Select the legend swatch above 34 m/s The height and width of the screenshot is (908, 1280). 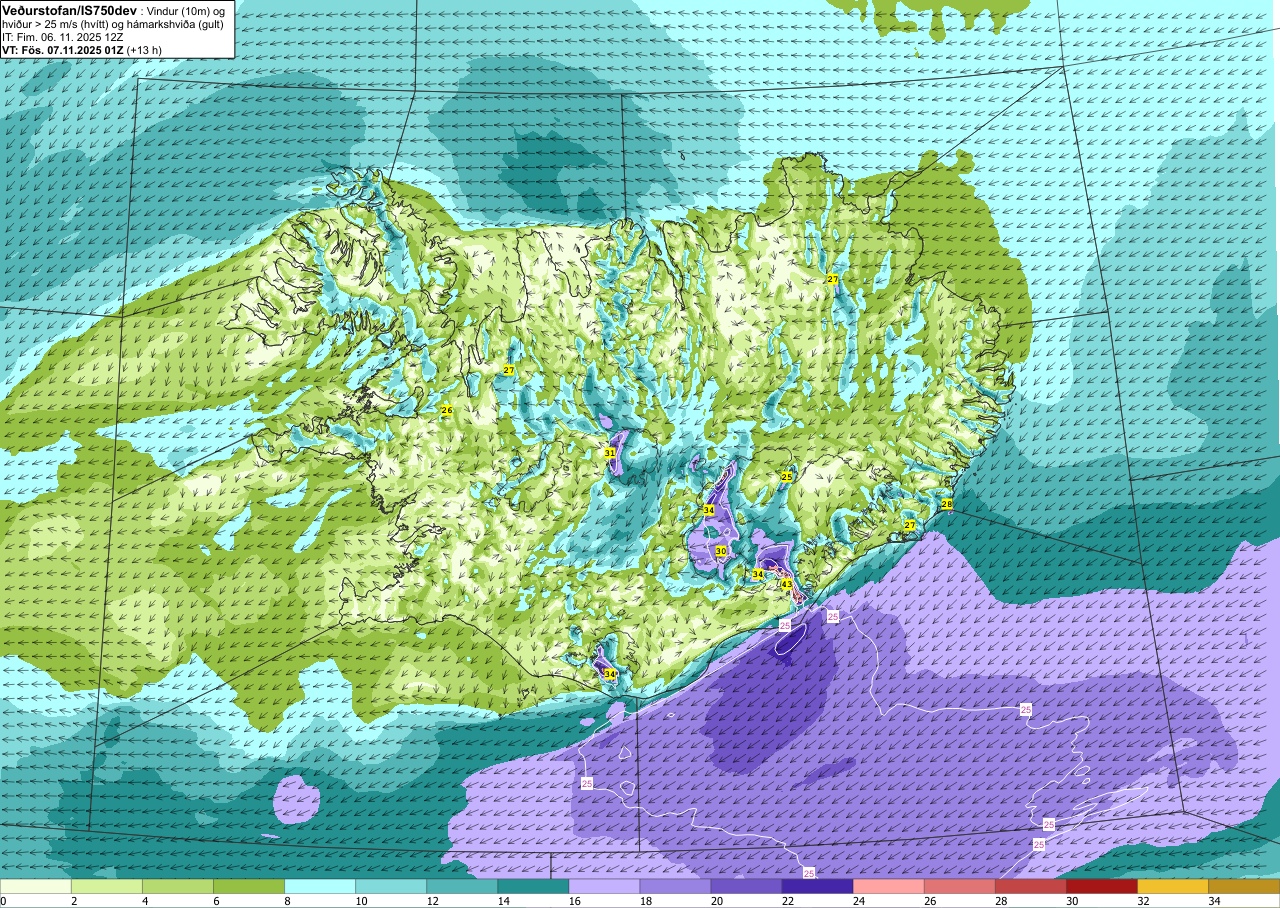pos(1244,886)
